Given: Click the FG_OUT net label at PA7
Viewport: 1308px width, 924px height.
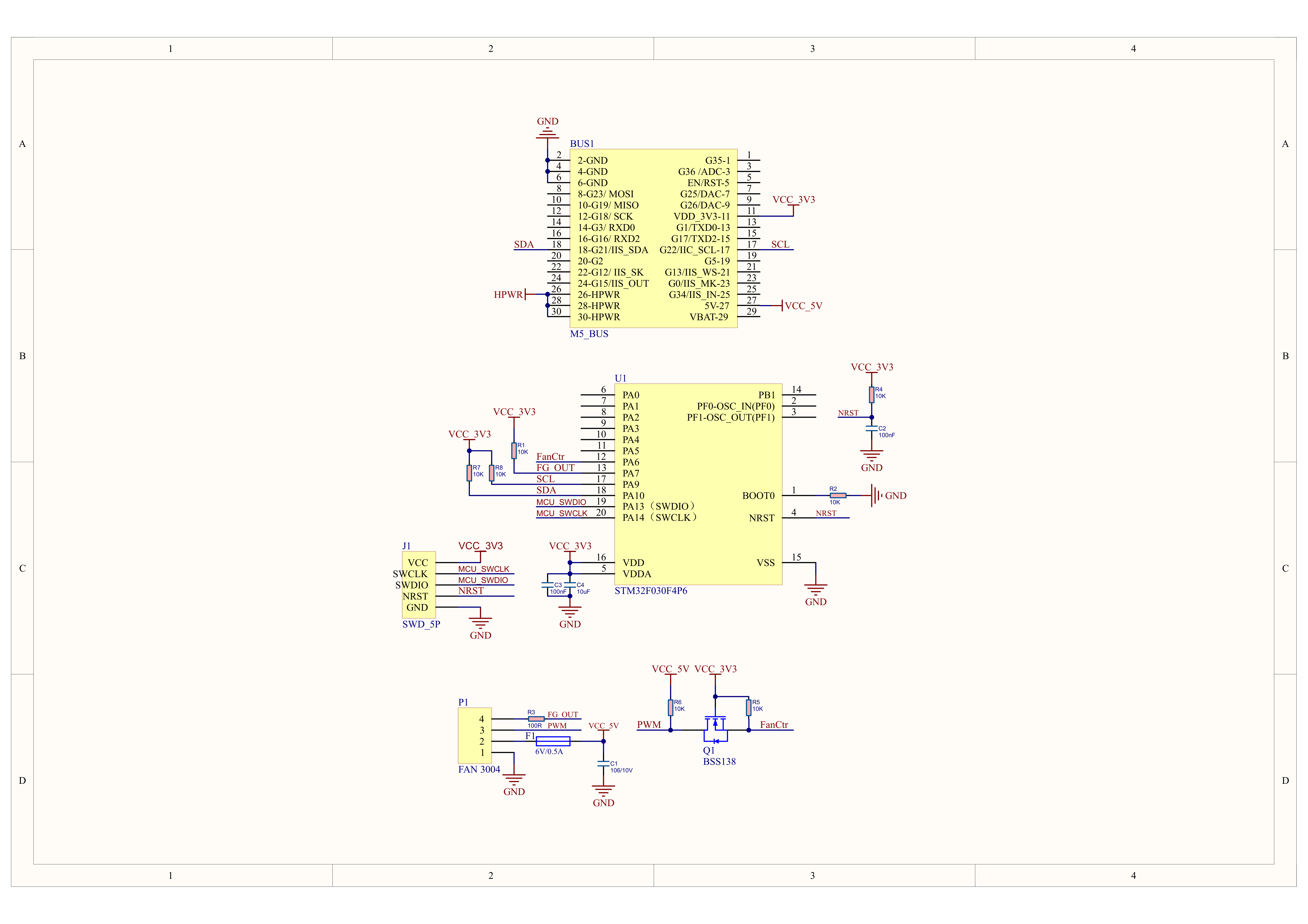Looking at the screenshot, I should coord(555,468).
